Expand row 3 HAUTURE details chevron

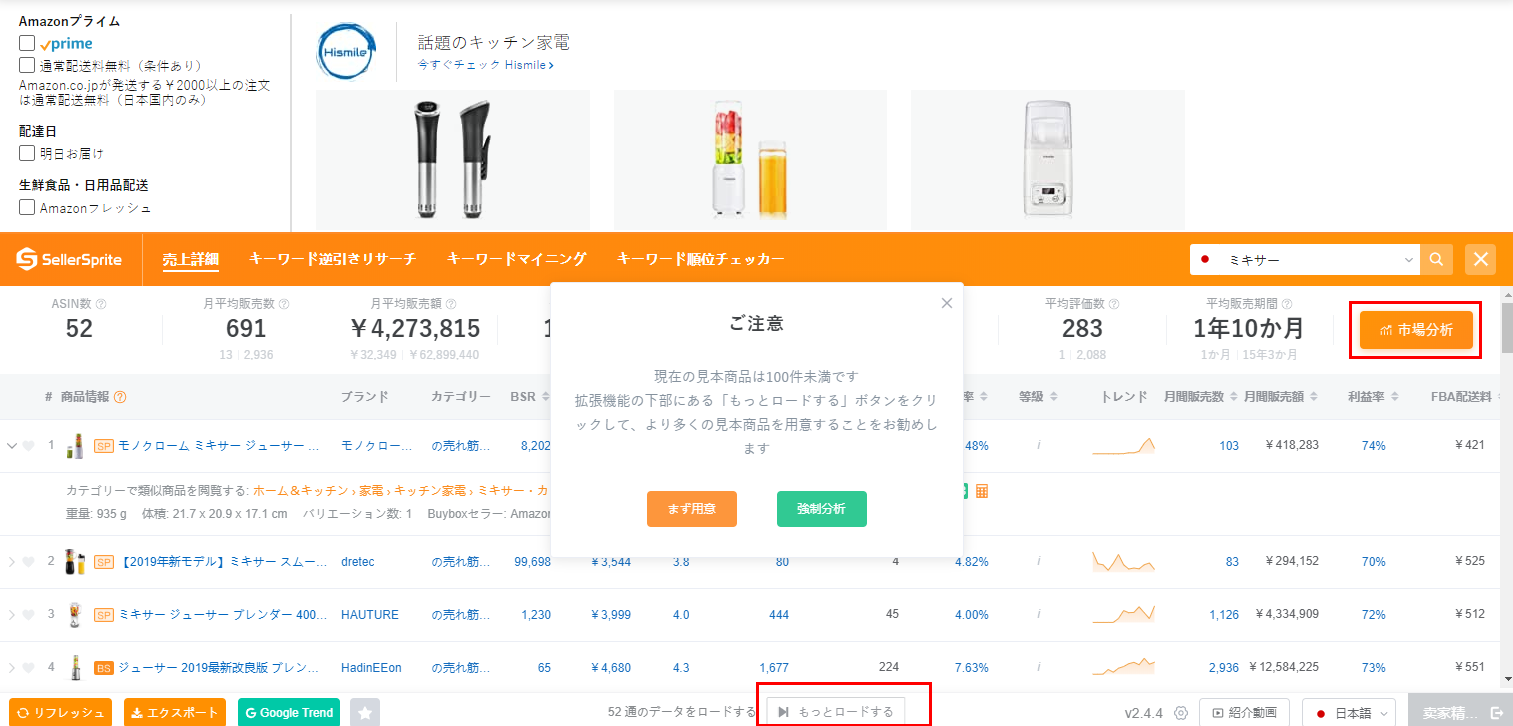[12, 615]
